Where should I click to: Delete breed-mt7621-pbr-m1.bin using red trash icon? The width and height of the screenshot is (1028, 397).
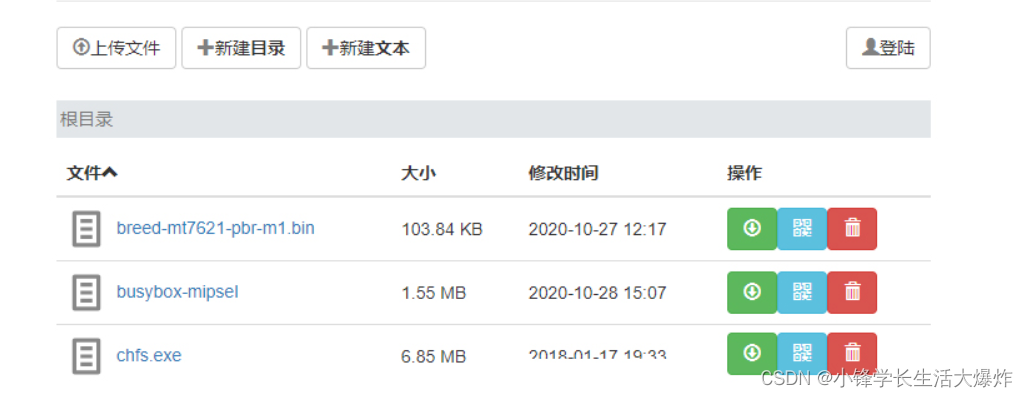852,229
